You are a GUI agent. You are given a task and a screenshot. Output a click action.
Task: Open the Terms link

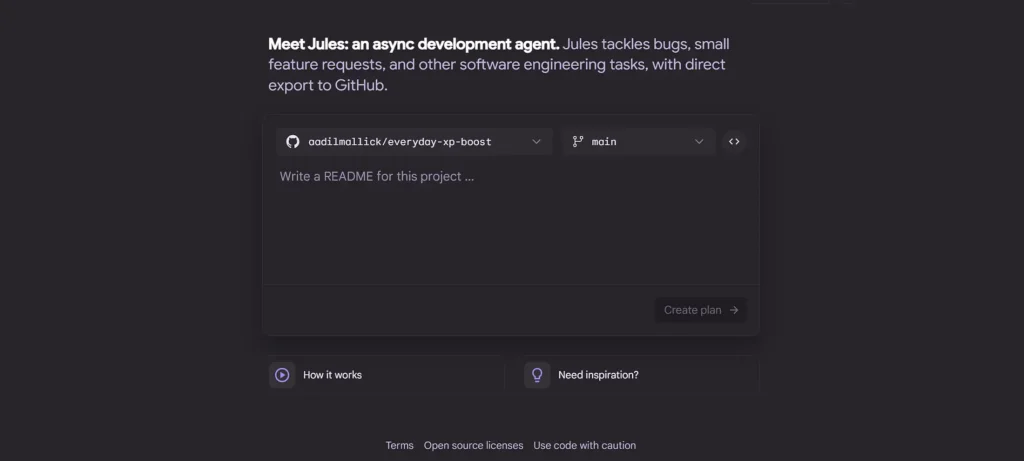coord(399,446)
